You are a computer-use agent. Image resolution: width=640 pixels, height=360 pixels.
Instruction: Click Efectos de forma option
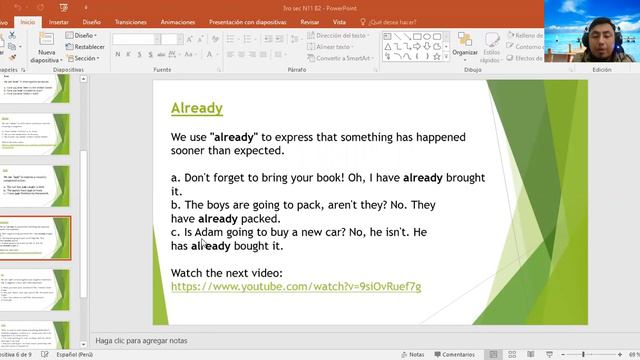(x=525, y=58)
